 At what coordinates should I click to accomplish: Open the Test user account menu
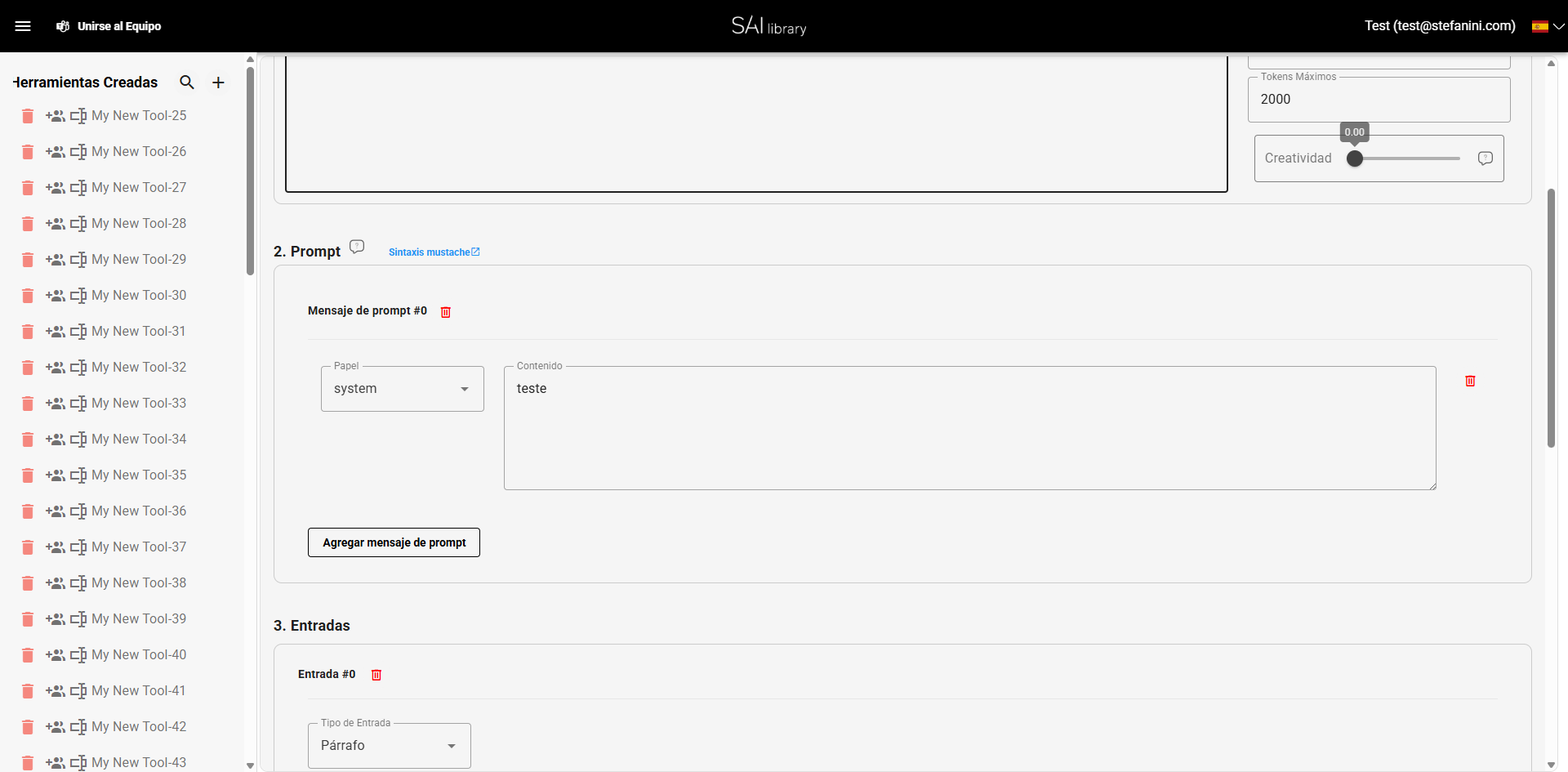point(1439,25)
